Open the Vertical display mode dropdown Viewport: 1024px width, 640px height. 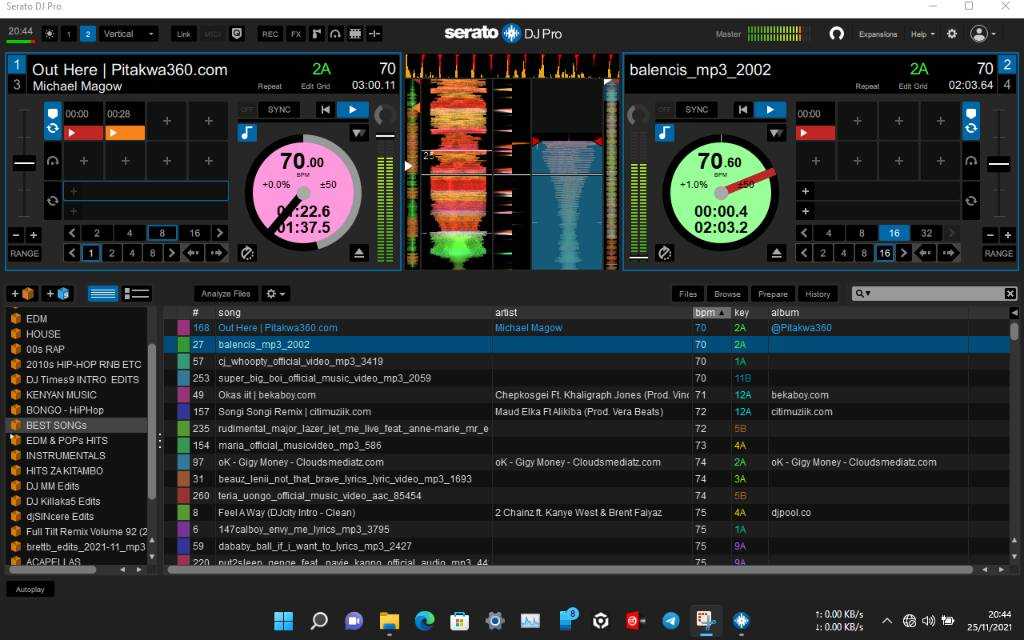129,34
